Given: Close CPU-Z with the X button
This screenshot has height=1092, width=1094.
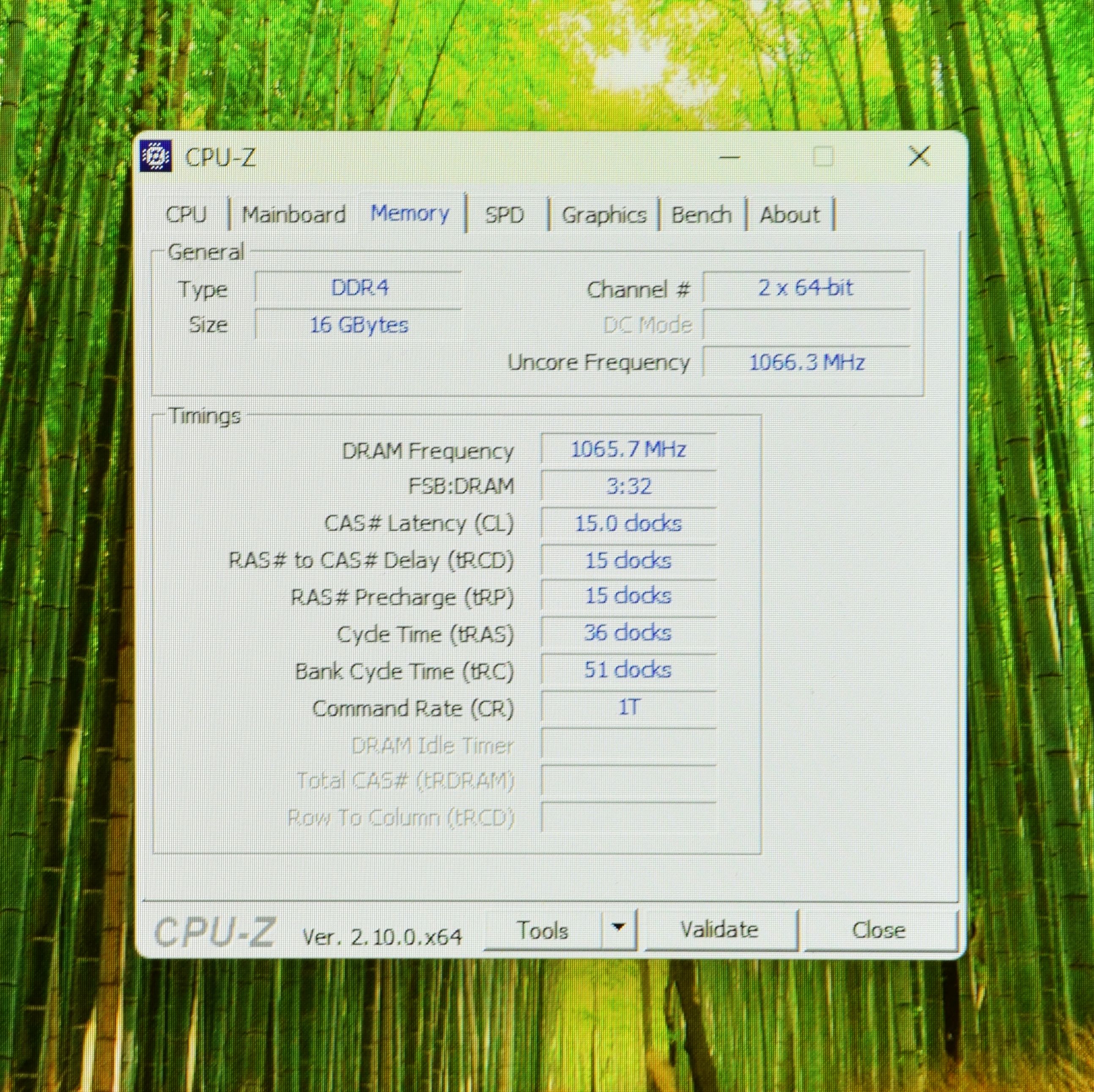Looking at the screenshot, I should 919,156.
